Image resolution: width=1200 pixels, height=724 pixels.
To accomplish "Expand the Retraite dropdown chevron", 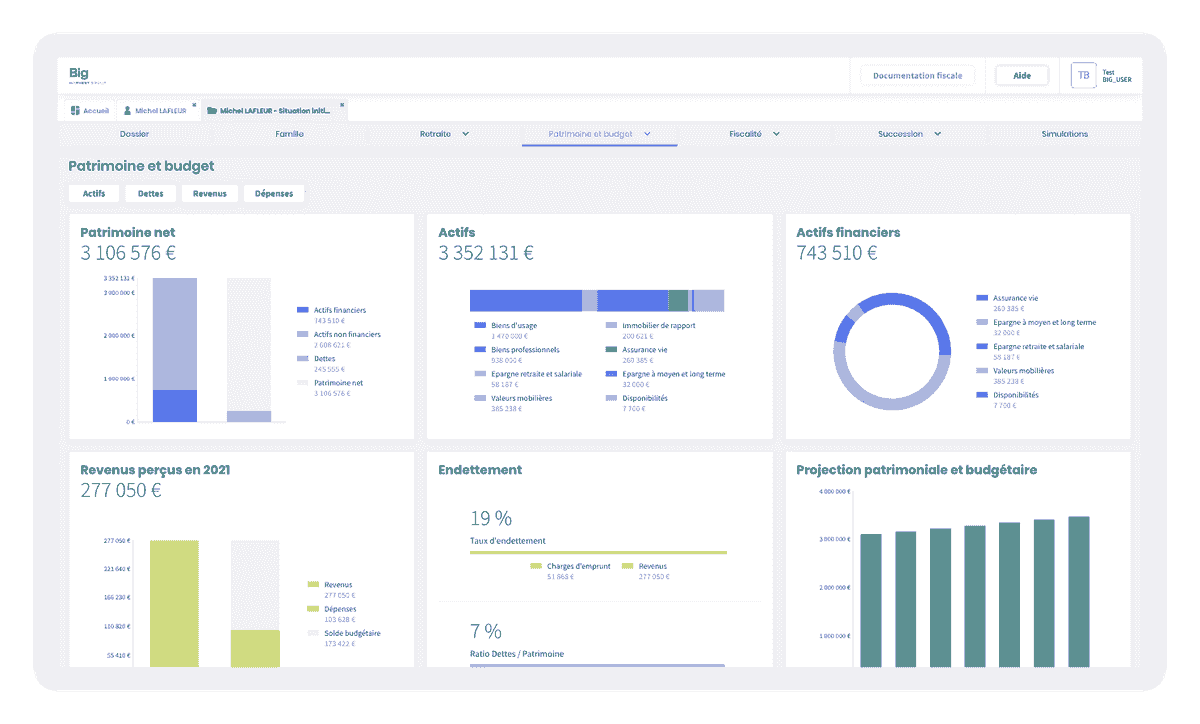I will pos(466,134).
